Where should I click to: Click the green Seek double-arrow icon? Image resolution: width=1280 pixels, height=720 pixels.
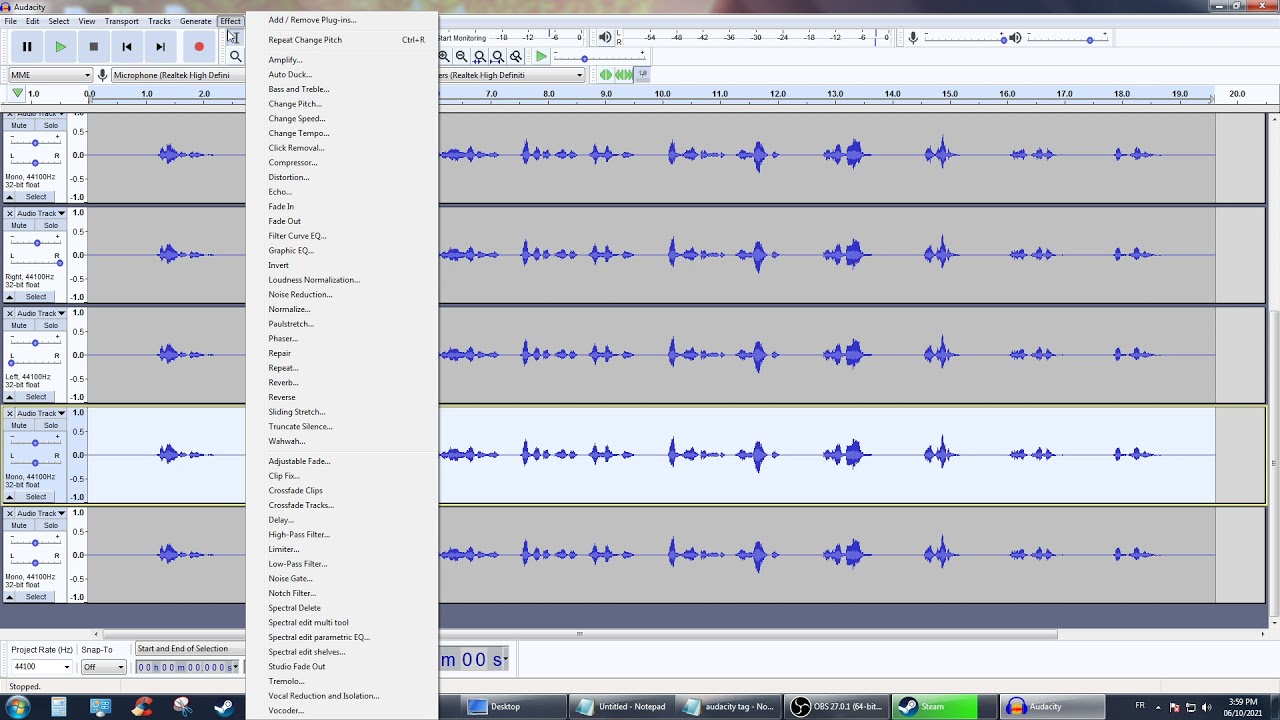pos(623,75)
